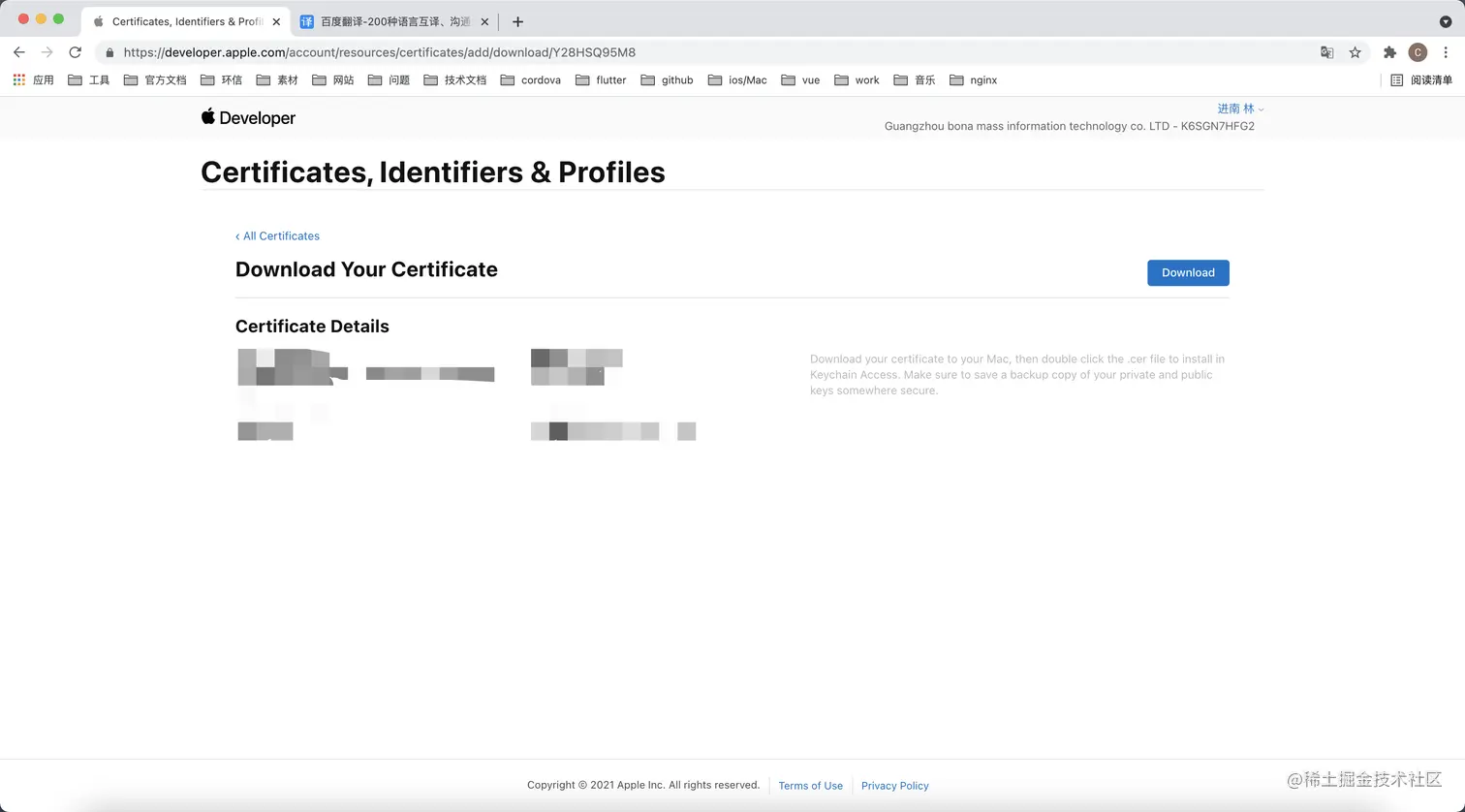Viewport: 1465px width, 812px height.
Task: Open the Privacy Policy link
Action: click(895, 786)
